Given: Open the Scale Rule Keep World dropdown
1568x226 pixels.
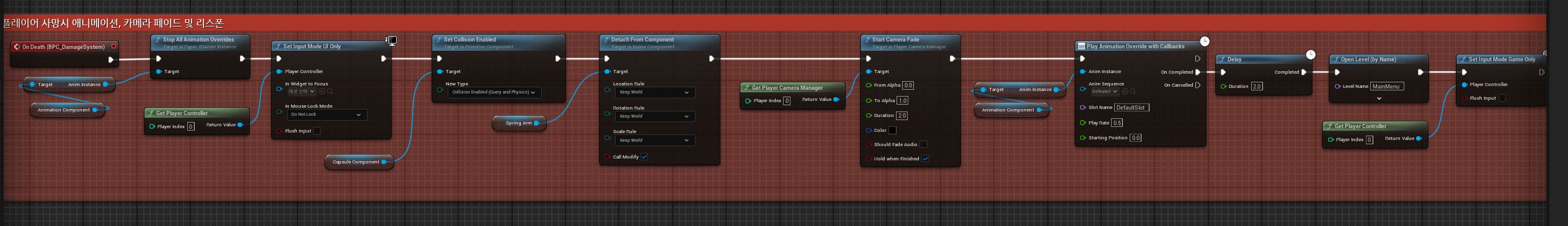Looking at the screenshot, I should (655, 141).
